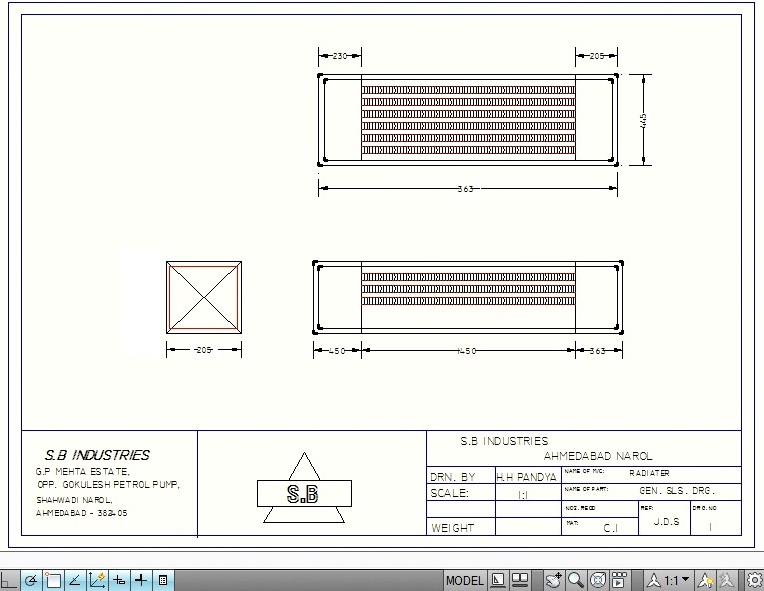Image resolution: width=764 pixels, height=591 pixels.
Task: Open Quick View Layouts
Action: 498,580
